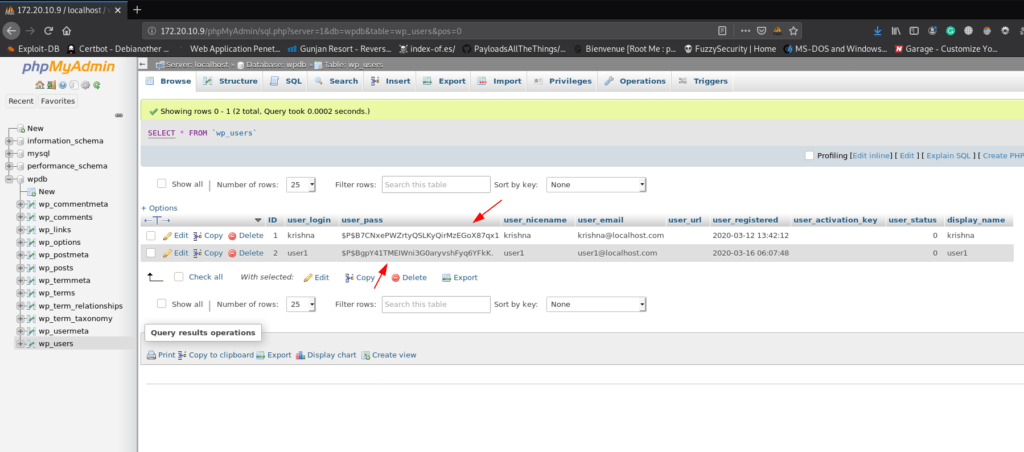Collapse the wpdb database node

(x=9, y=179)
